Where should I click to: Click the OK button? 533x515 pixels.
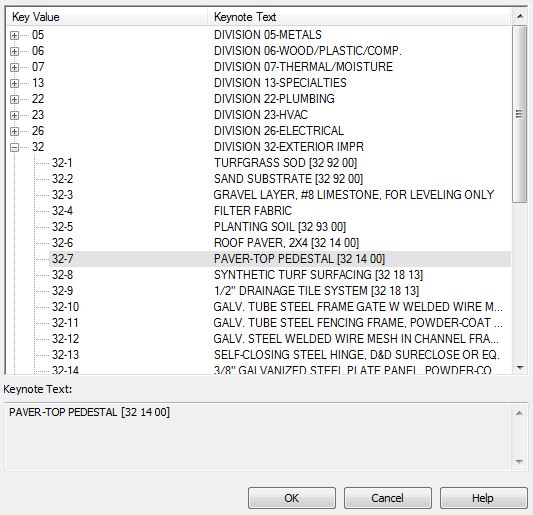coord(292,498)
